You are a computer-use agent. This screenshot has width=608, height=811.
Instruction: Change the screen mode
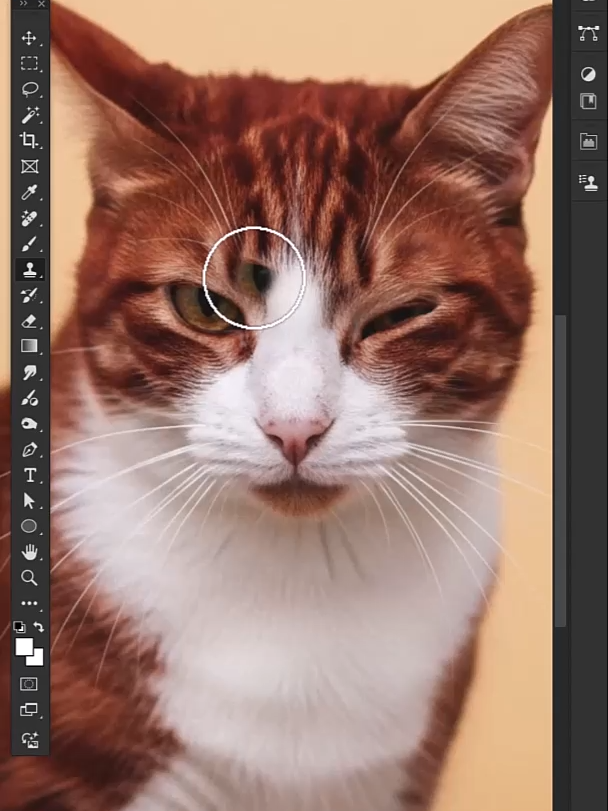pyautogui.click(x=29, y=710)
